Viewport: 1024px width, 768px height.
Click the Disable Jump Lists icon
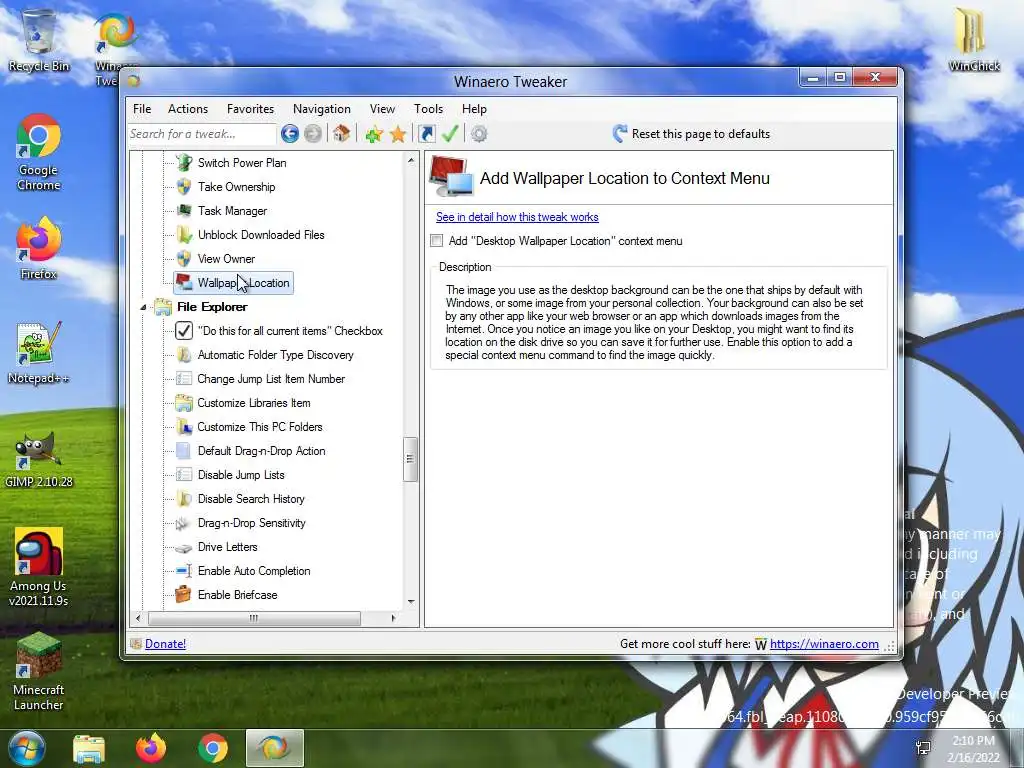[184, 475]
